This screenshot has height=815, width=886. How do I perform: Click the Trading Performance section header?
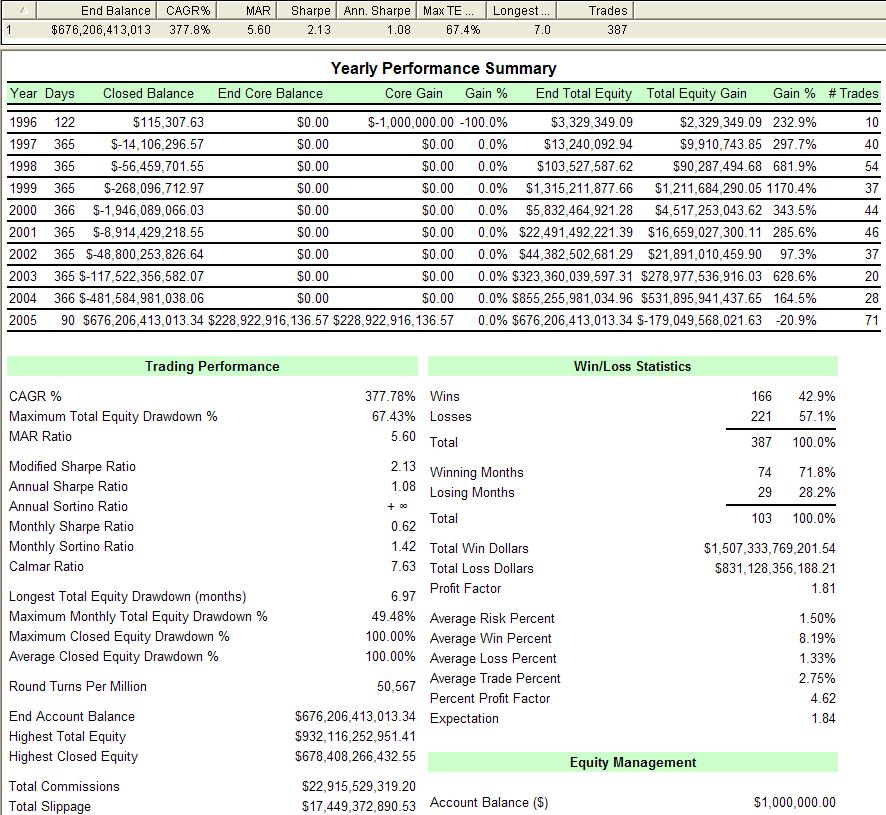coord(212,366)
